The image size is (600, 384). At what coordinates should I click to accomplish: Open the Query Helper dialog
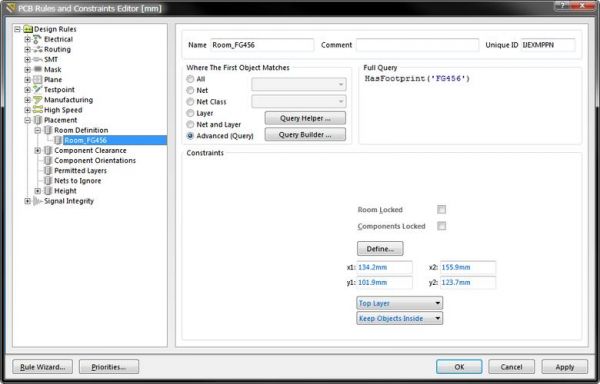click(x=305, y=118)
